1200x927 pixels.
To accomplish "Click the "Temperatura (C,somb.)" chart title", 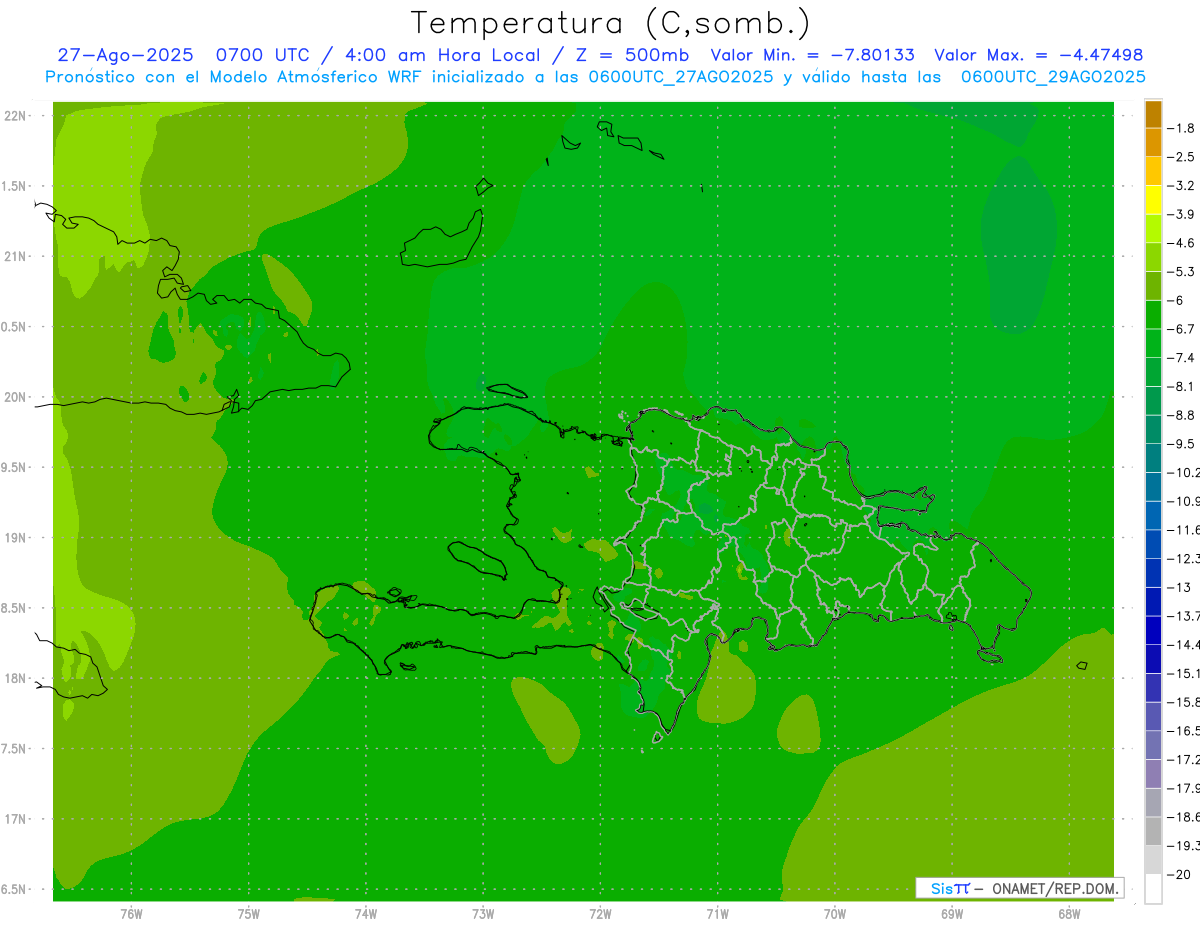I will coord(611,24).
